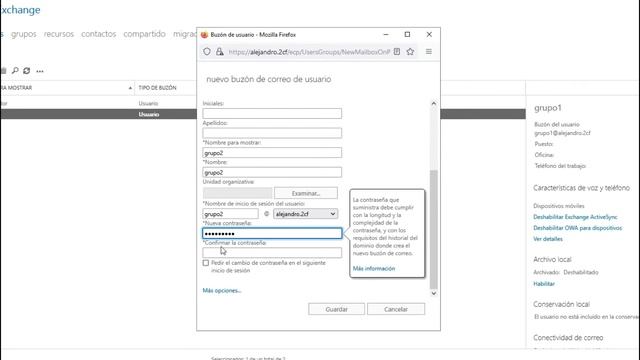Toggle reader view icon in the address bar
Image resolution: width=640 pixels, height=360 pixels.
tap(397, 51)
